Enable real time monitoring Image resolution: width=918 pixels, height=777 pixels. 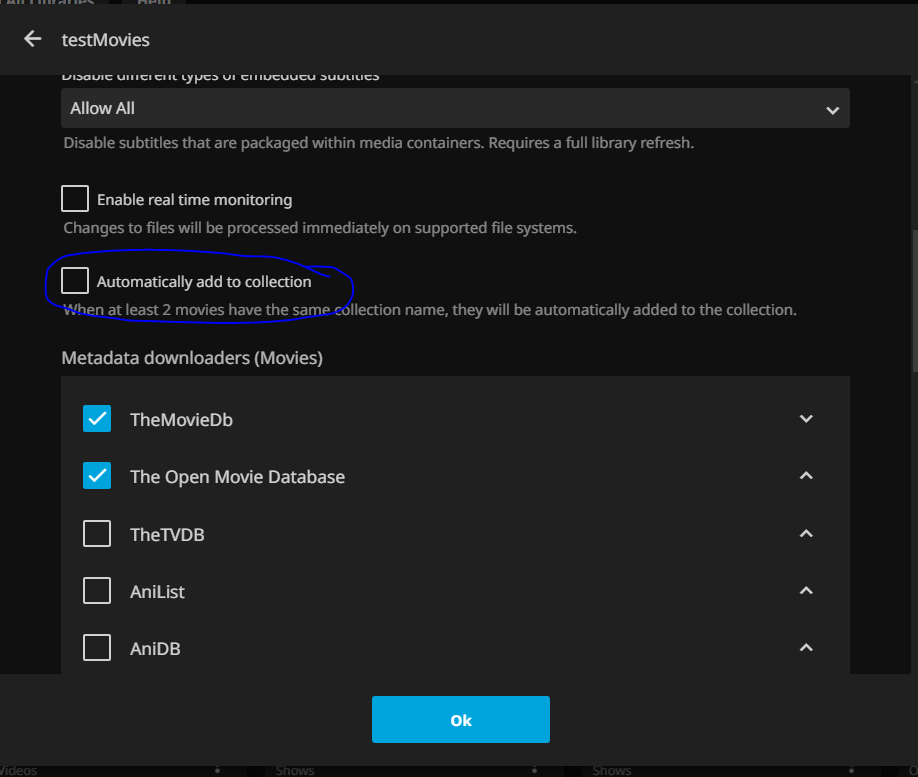pyautogui.click(x=75, y=199)
